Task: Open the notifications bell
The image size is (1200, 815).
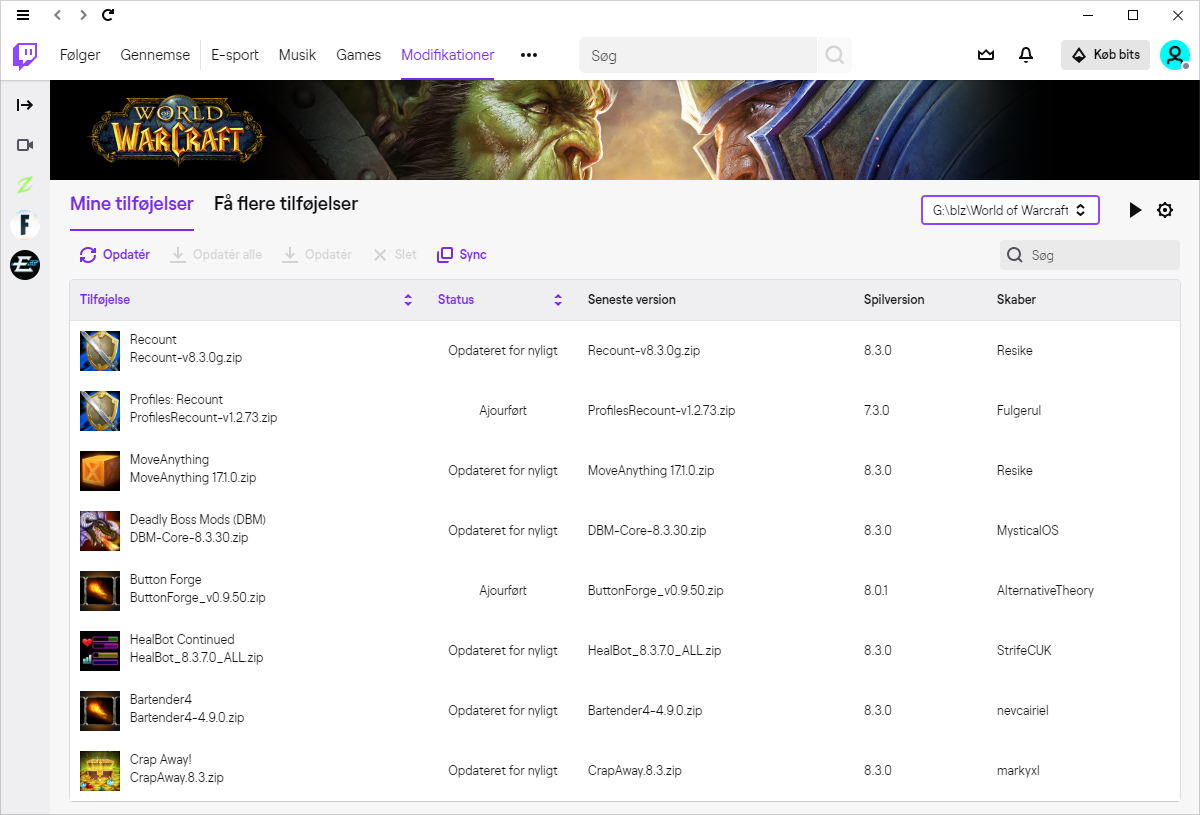Action: [x=1025, y=55]
